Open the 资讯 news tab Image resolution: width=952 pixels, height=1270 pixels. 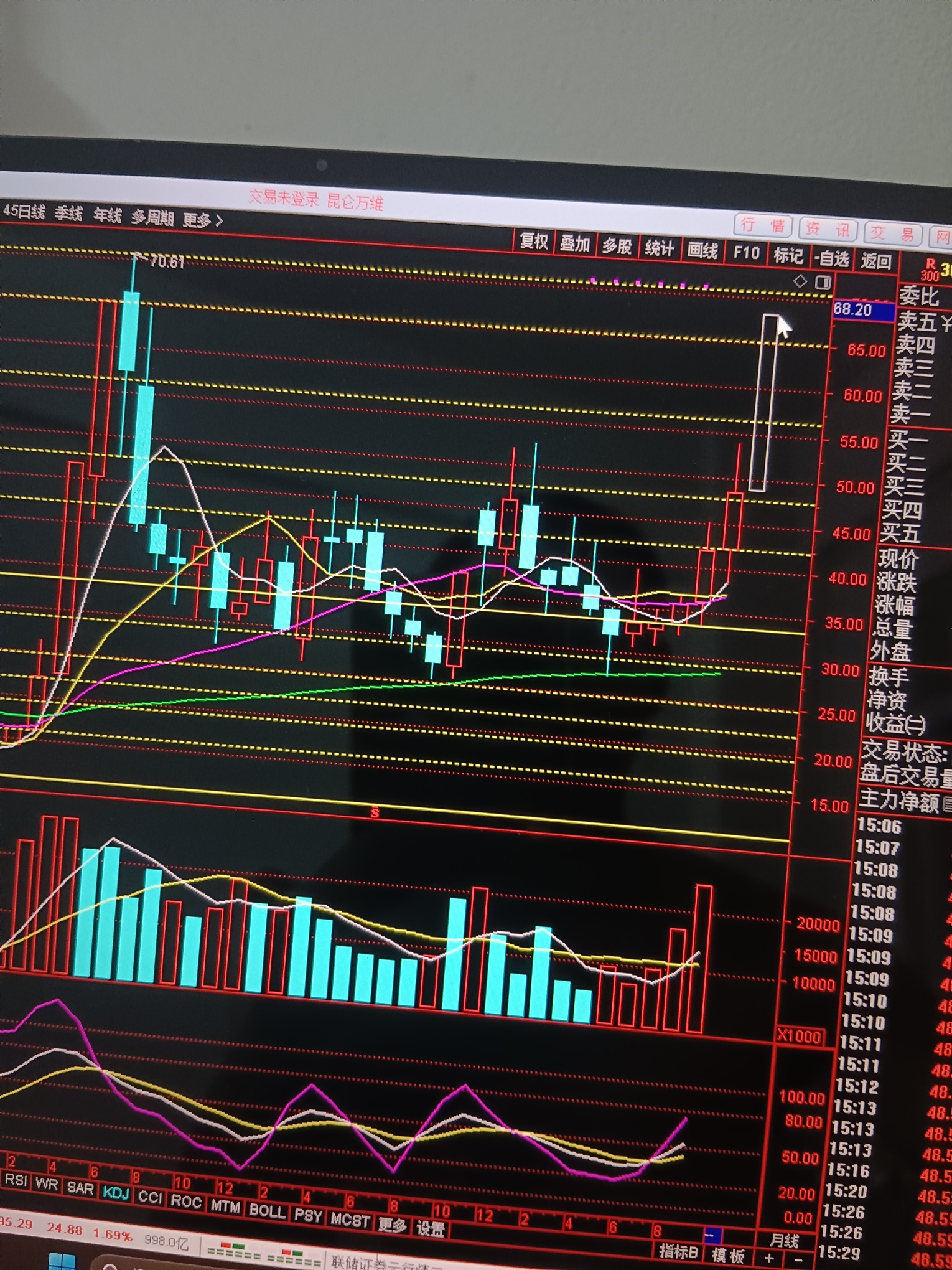[828, 229]
